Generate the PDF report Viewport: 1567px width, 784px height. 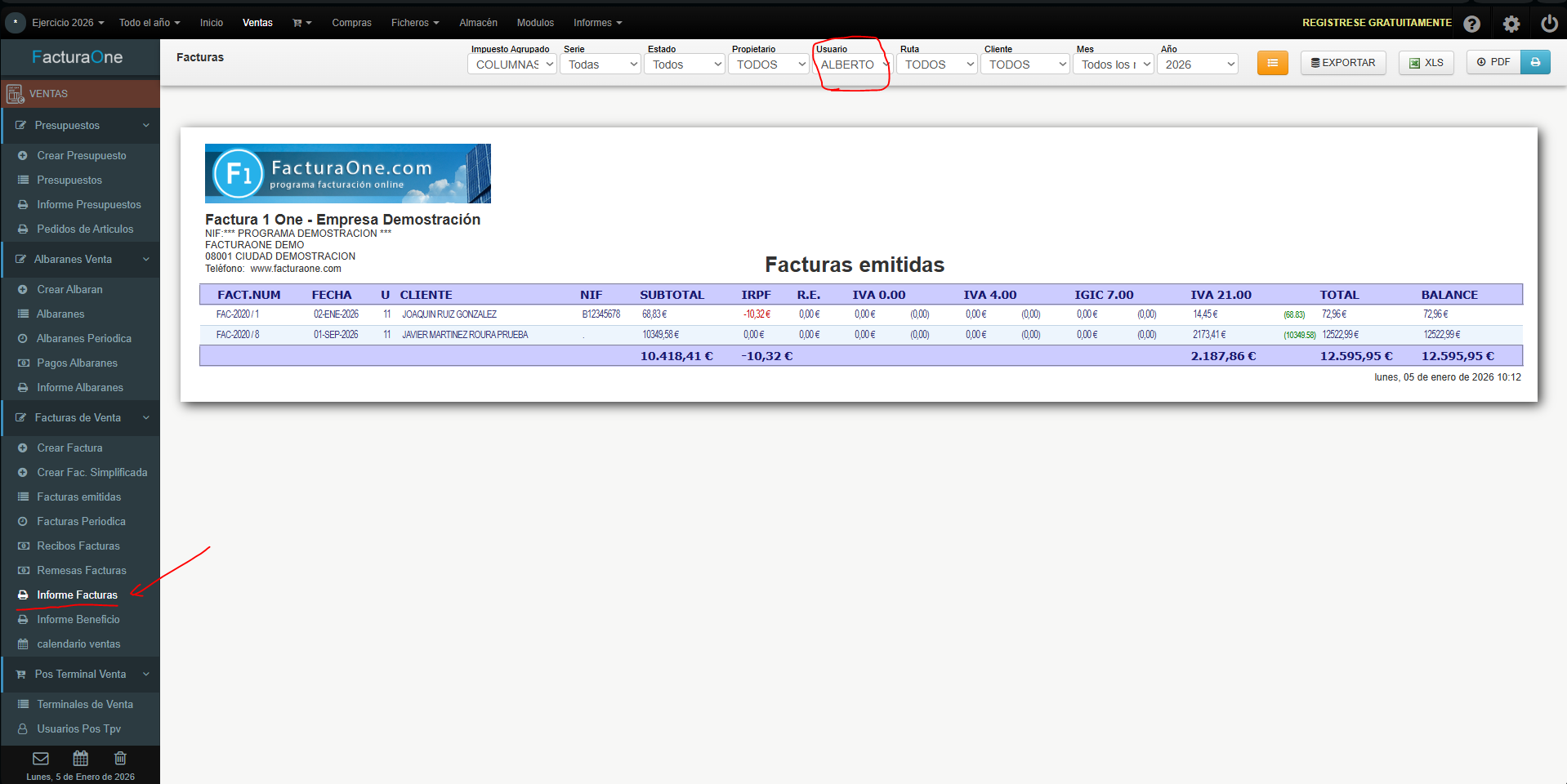click(x=1493, y=63)
